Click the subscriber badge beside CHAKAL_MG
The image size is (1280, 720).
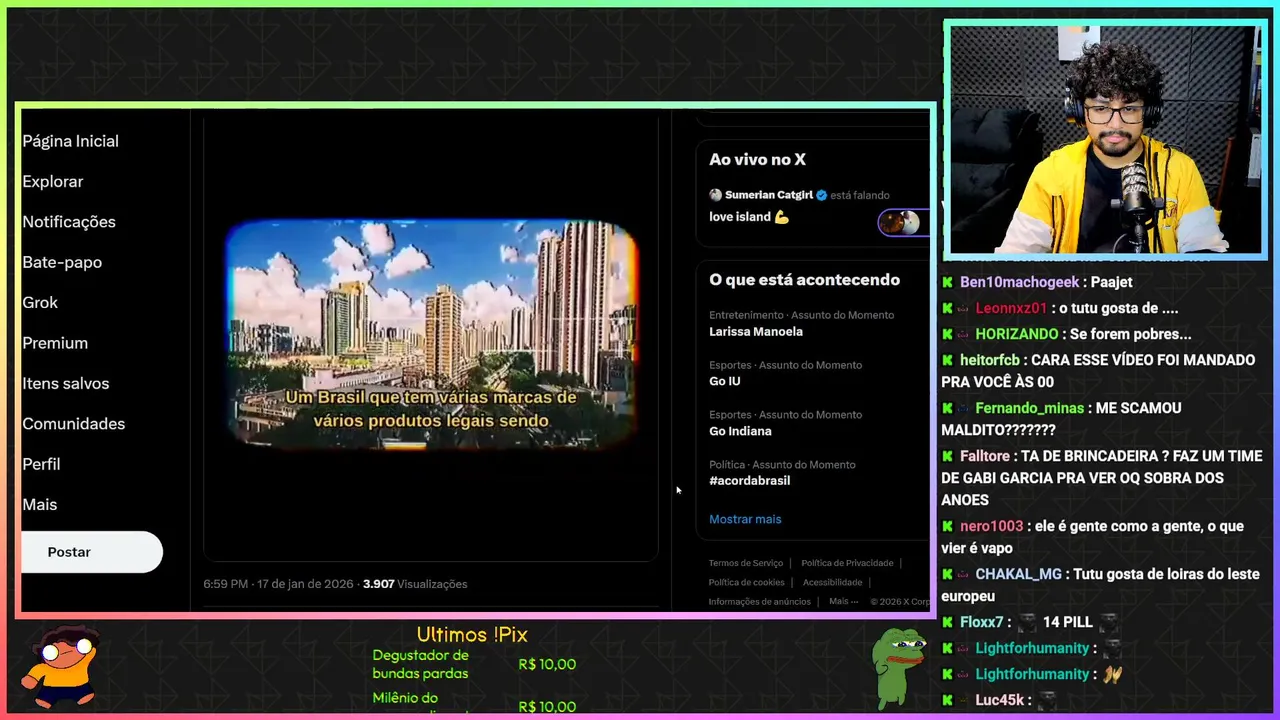(965, 575)
